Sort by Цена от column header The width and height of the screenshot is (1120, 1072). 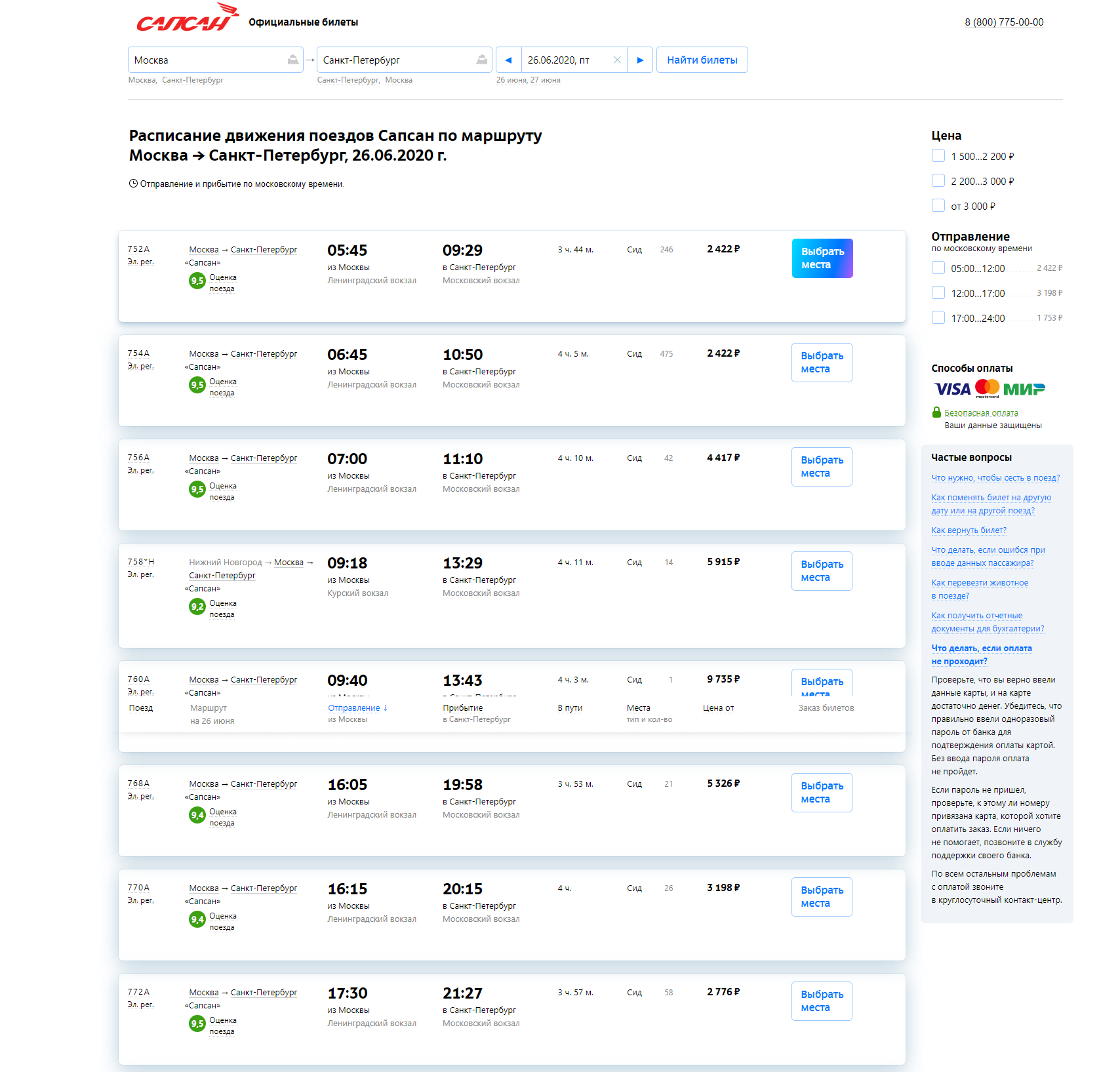coord(718,707)
